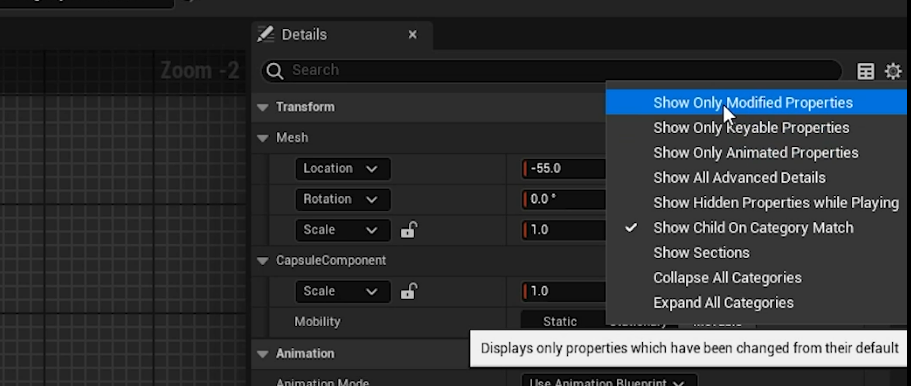Click the Location value field -55.0
Viewport: 911px width, 386px height.
[564, 169]
